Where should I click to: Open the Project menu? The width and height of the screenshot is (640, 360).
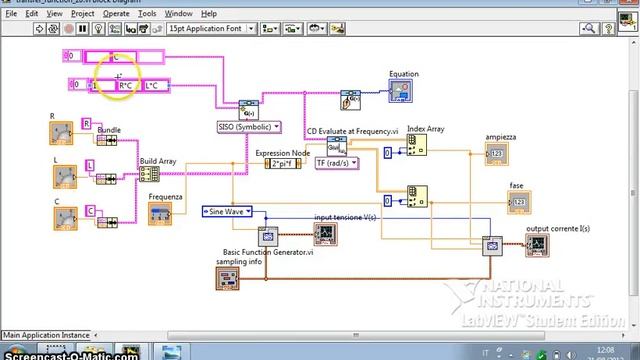82,13
